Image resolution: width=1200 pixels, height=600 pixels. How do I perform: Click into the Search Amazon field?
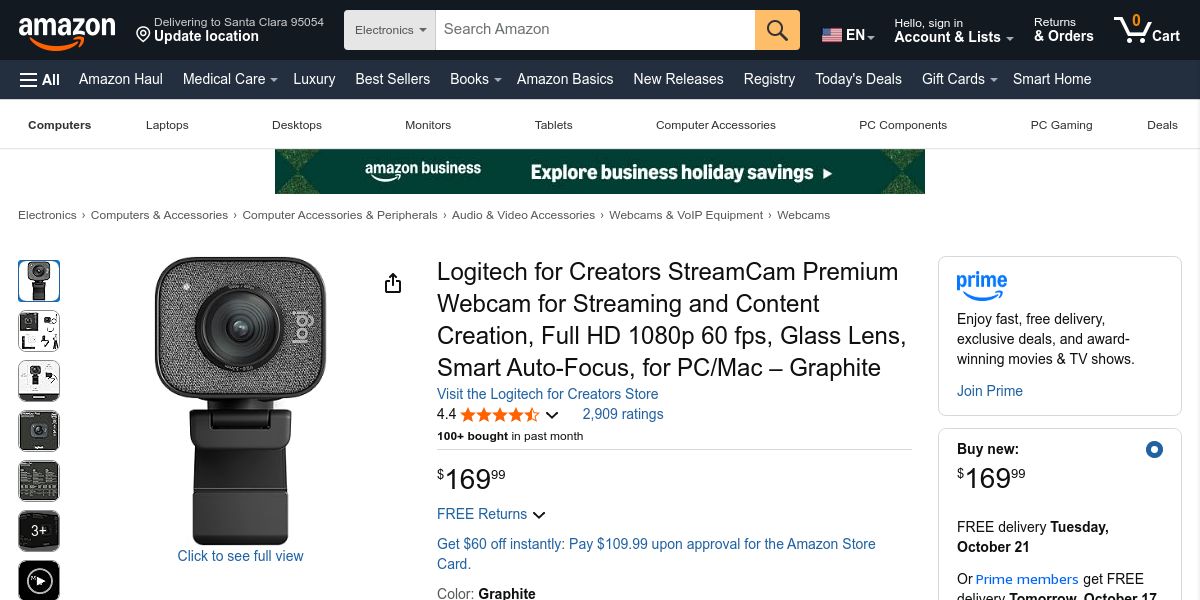tap(595, 30)
